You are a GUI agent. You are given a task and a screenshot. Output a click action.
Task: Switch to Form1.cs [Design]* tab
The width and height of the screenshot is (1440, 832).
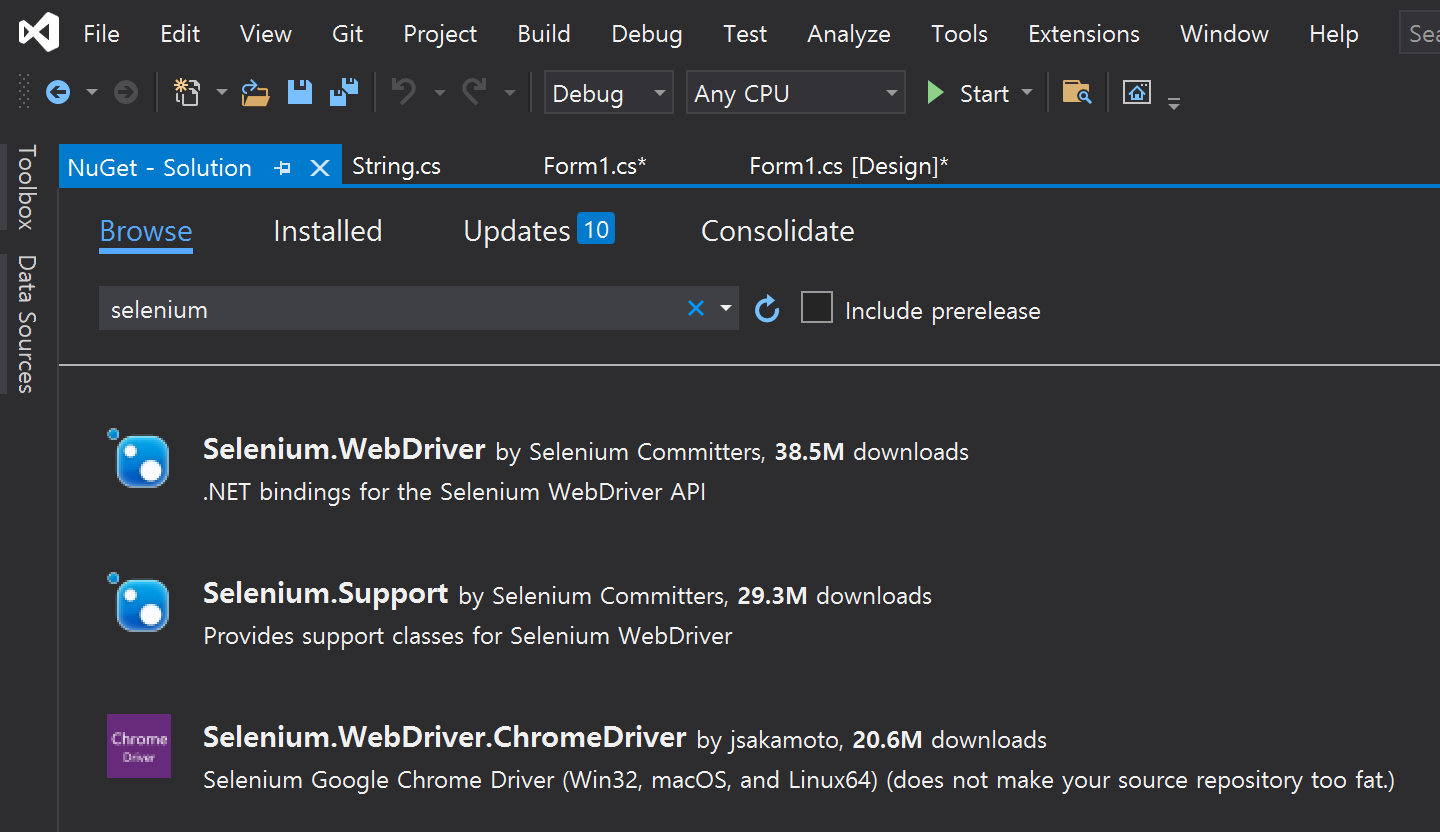pyautogui.click(x=849, y=166)
